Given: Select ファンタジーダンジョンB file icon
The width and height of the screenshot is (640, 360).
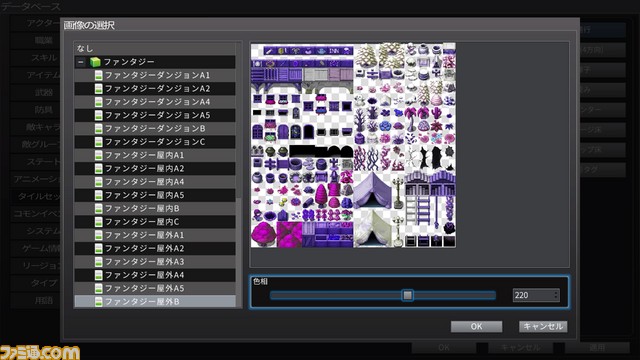Looking at the screenshot, I should tap(98, 129).
